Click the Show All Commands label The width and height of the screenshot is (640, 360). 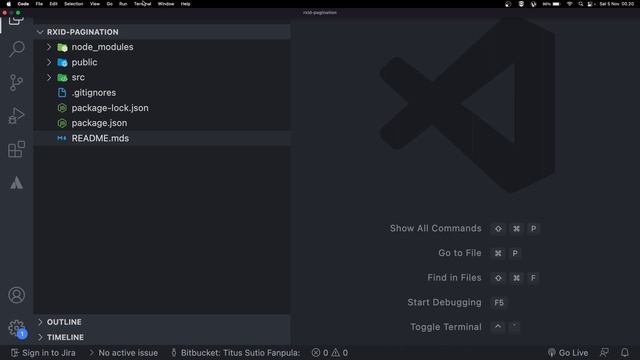click(436, 228)
